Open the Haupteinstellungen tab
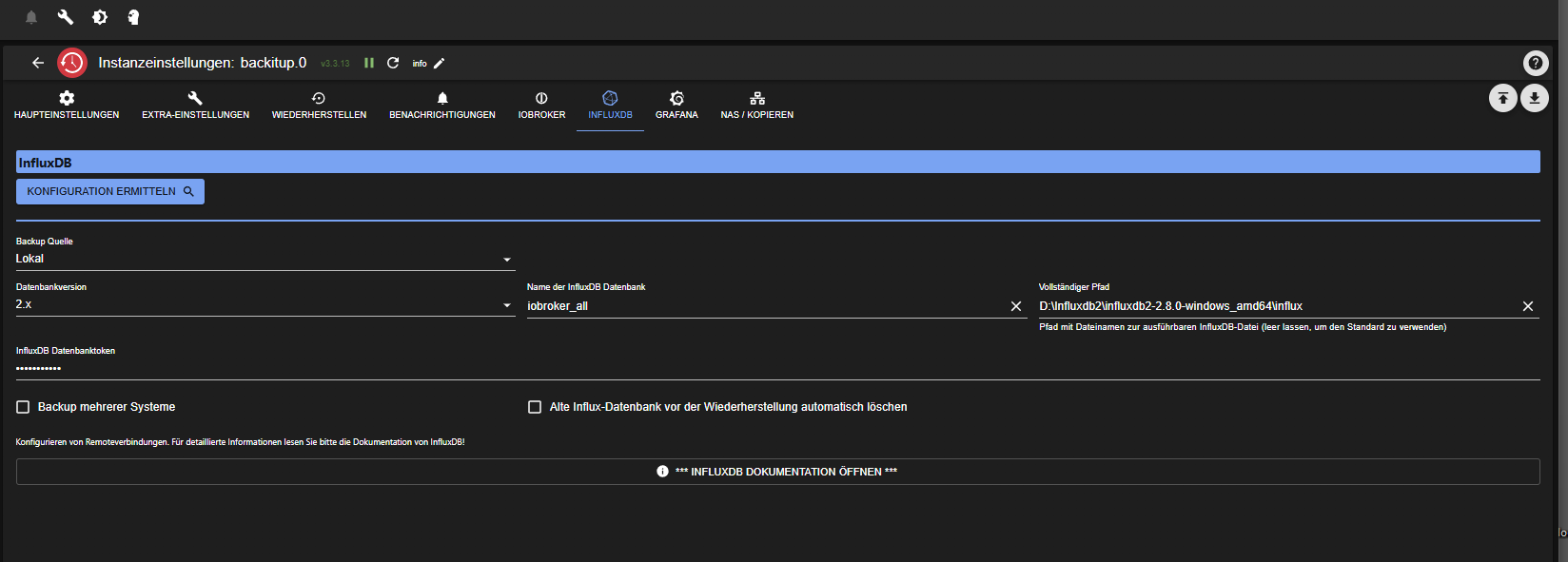Image resolution: width=1568 pixels, height=562 pixels. [x=67, y=105]
